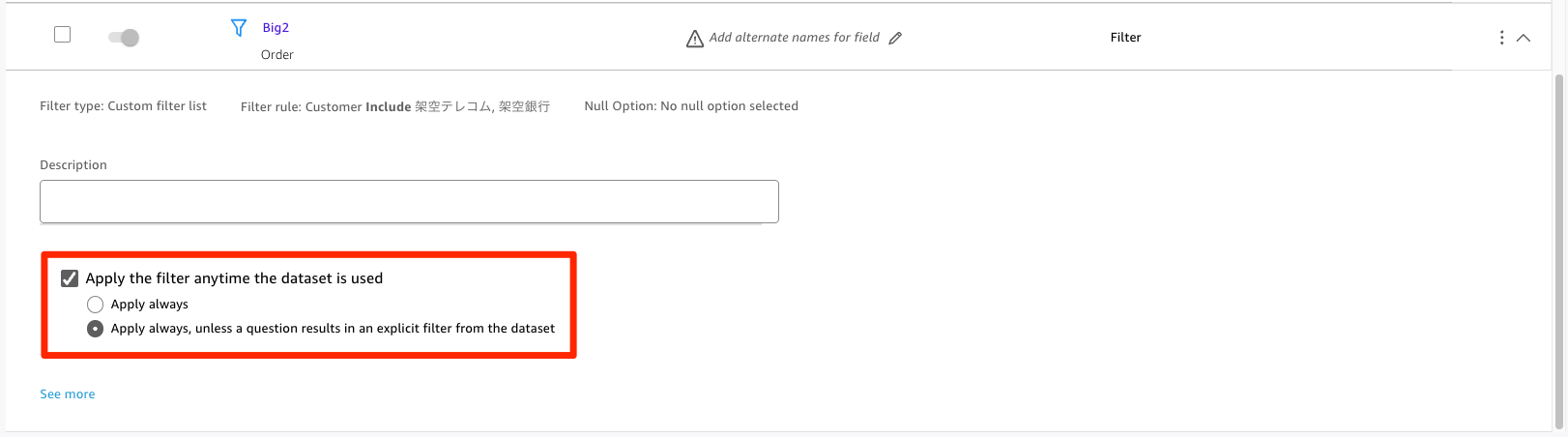
Task: Click the See more link
Action: point(68,394)
